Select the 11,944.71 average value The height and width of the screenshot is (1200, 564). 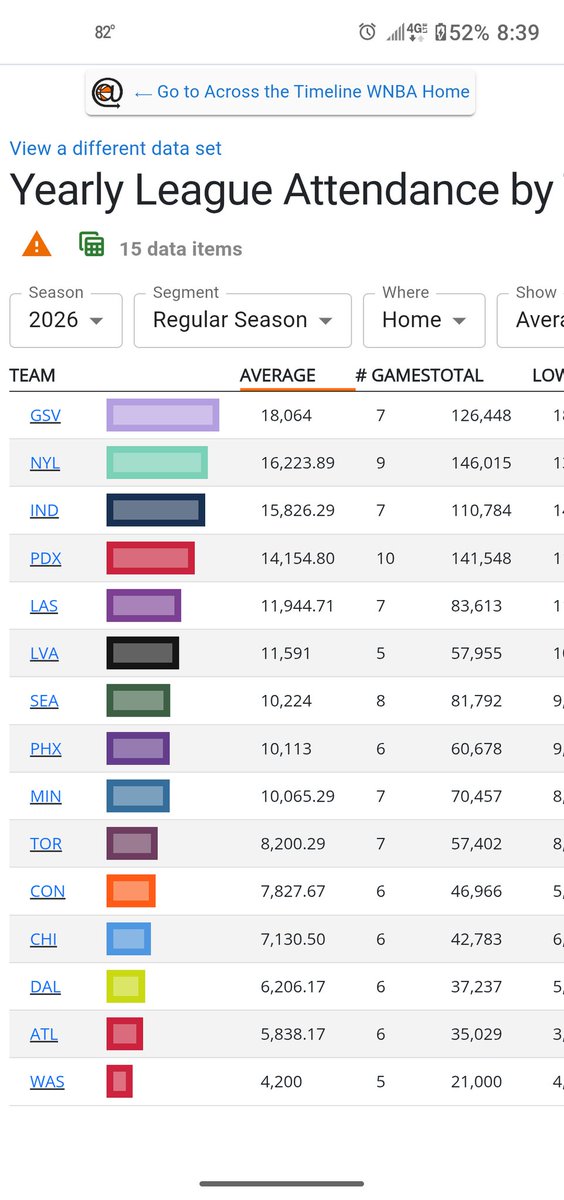(x=296, y=605)
